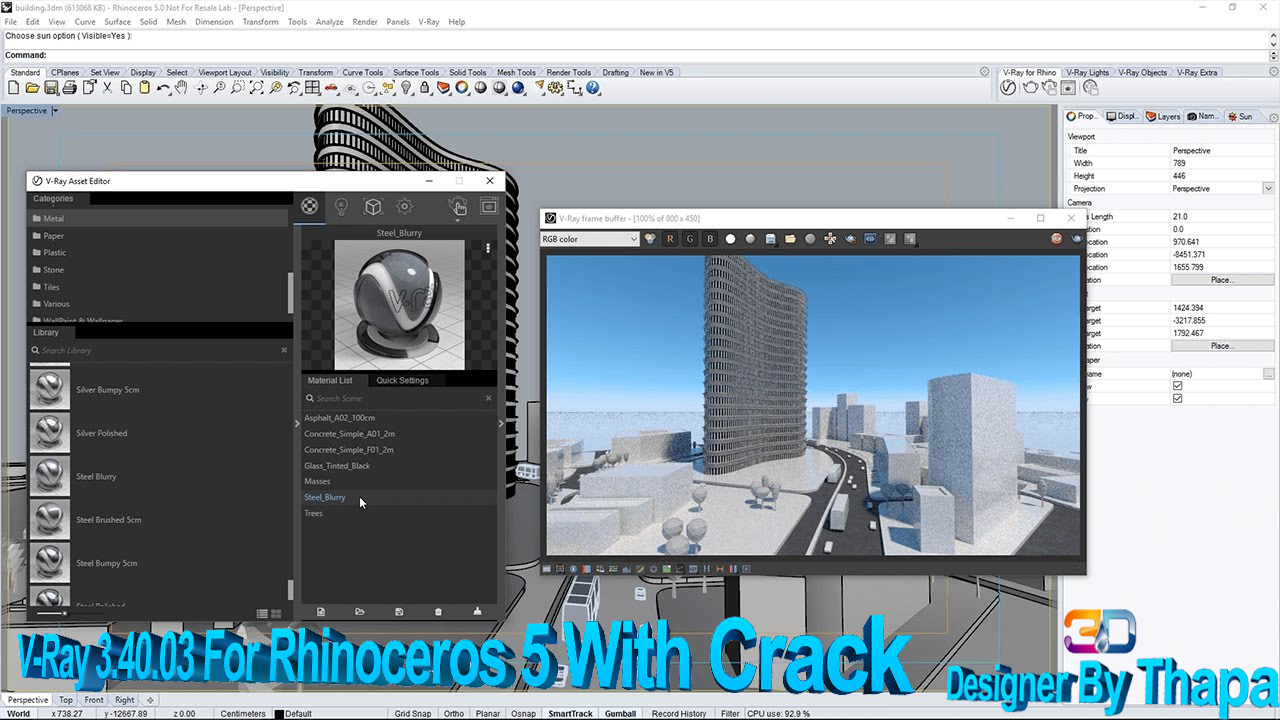Click the Print icon in Rhino toolbar

click(70, 88)
